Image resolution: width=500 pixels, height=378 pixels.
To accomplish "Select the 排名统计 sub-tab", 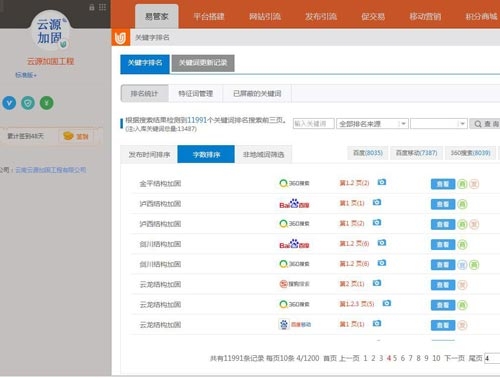I will [144, 93].
